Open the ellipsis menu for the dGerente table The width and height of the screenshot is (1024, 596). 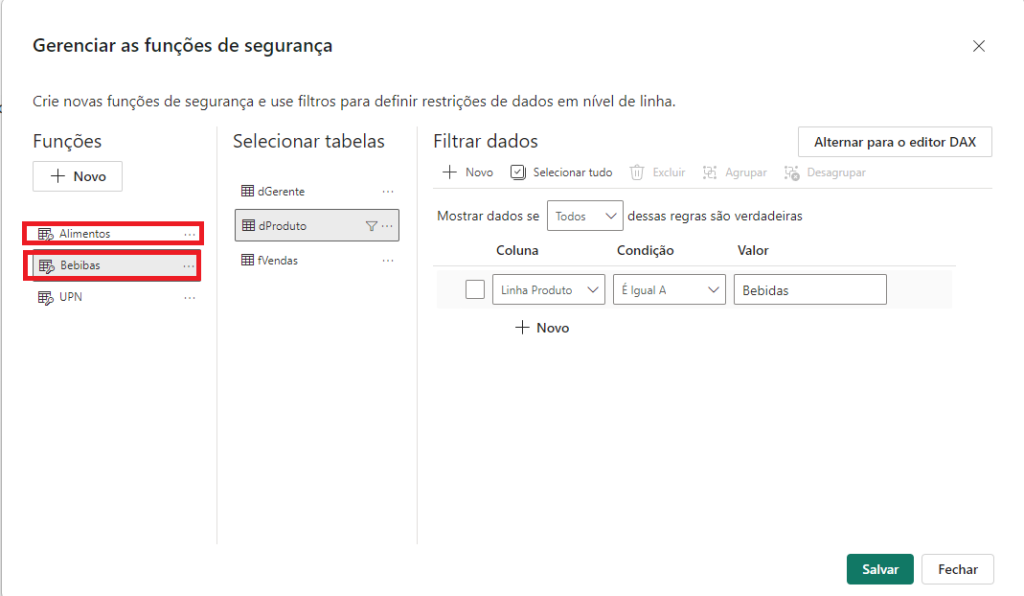click(388, 191)
